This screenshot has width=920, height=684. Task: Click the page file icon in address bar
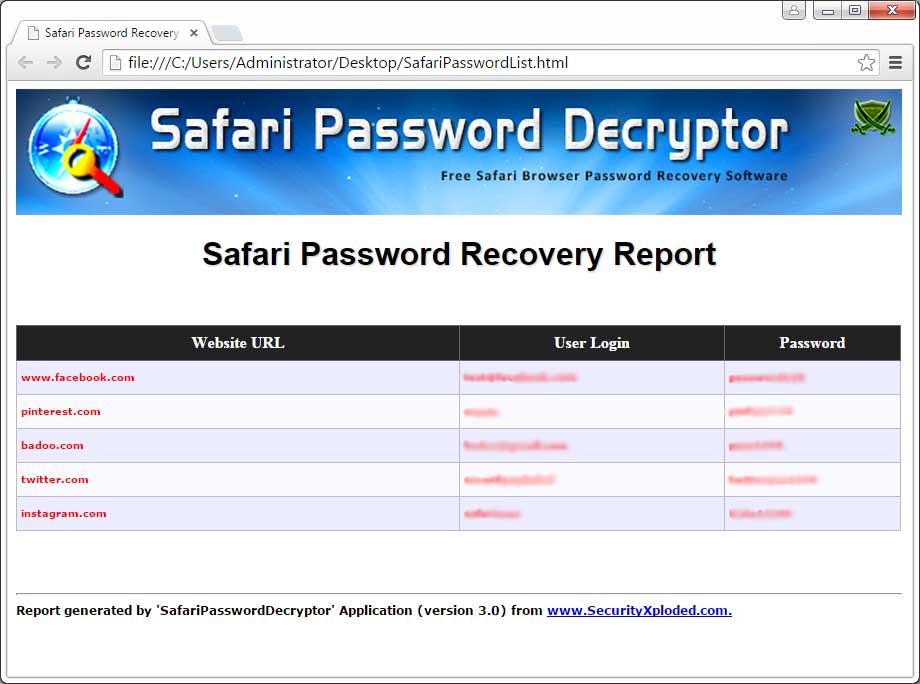pos(116,63)
